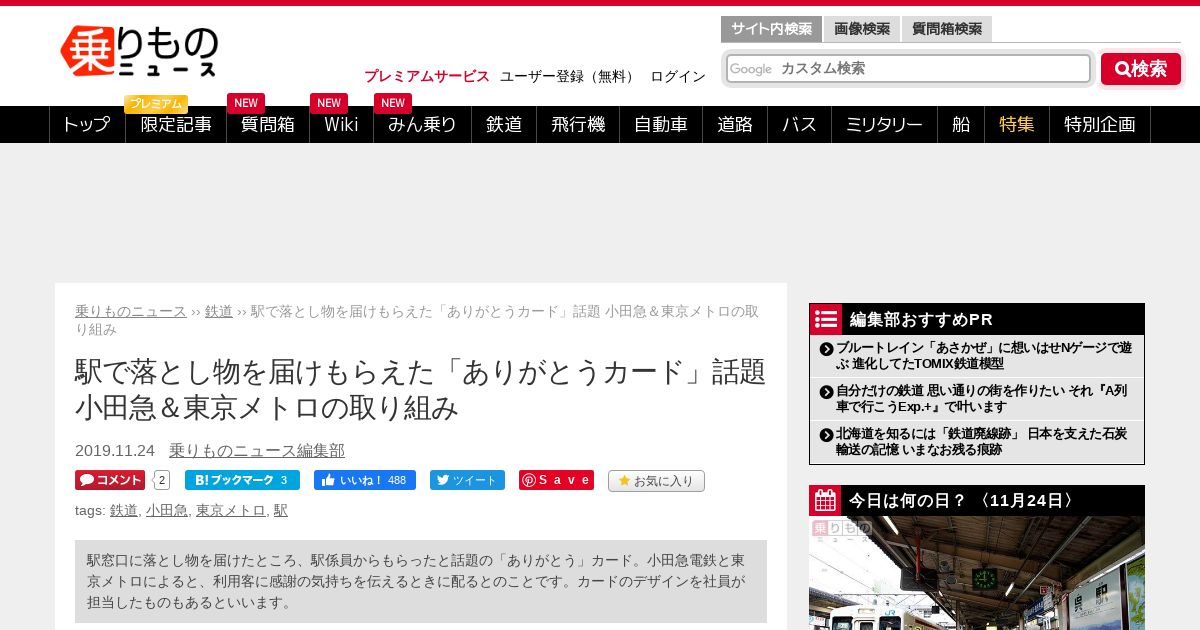
Task: Open PR article about ブルートレイン「あさかぜ」
Action: point(983,356)
